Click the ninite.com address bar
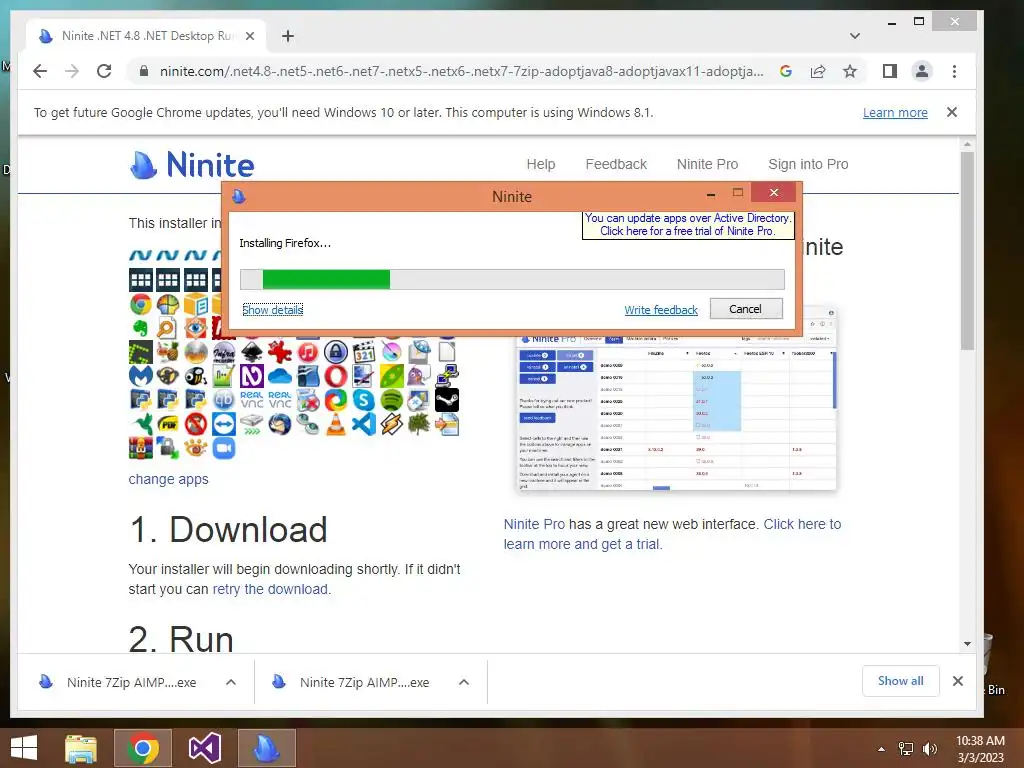The height and width of the screenshot is (768, 1024). (x=461, y=71)
